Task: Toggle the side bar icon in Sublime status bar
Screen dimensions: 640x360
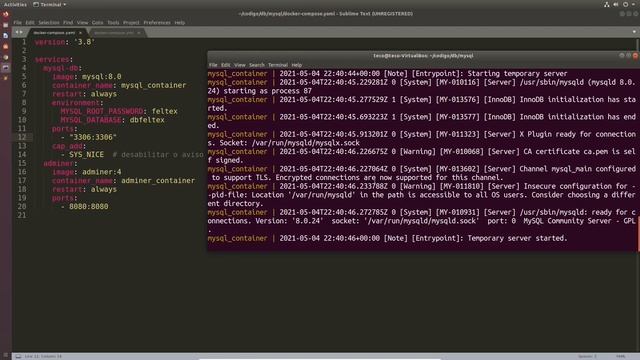Action: pyautogui.click(x=18, y=356)
